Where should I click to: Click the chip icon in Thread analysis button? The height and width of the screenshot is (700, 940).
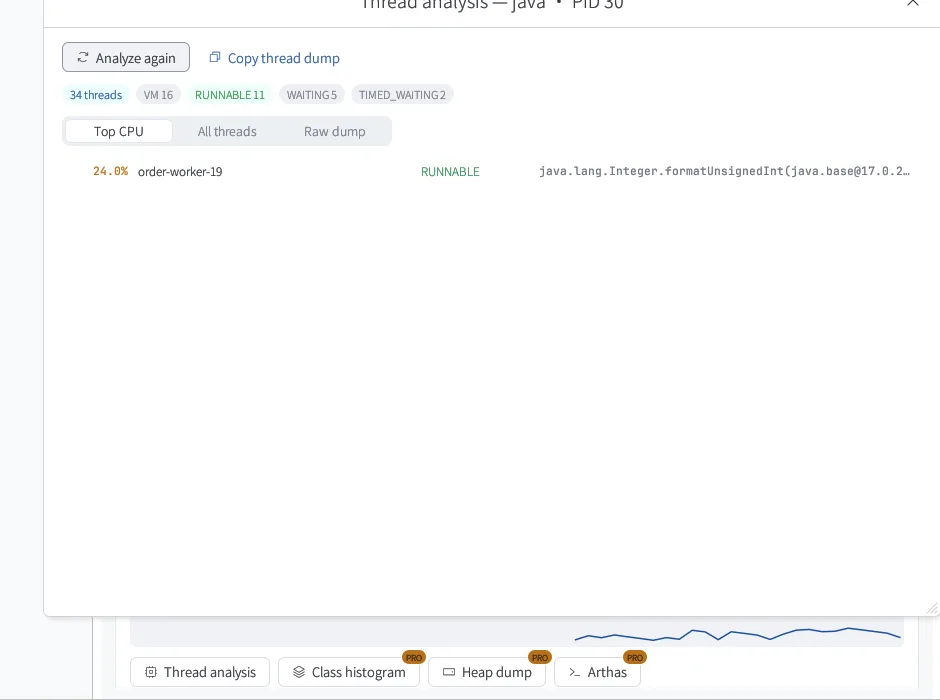pos(151,672)
